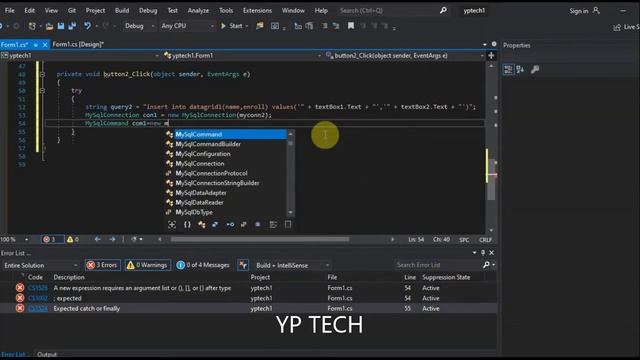Click the Save icon in toolbar
640x360 pixels.
(x=61, y=26)
